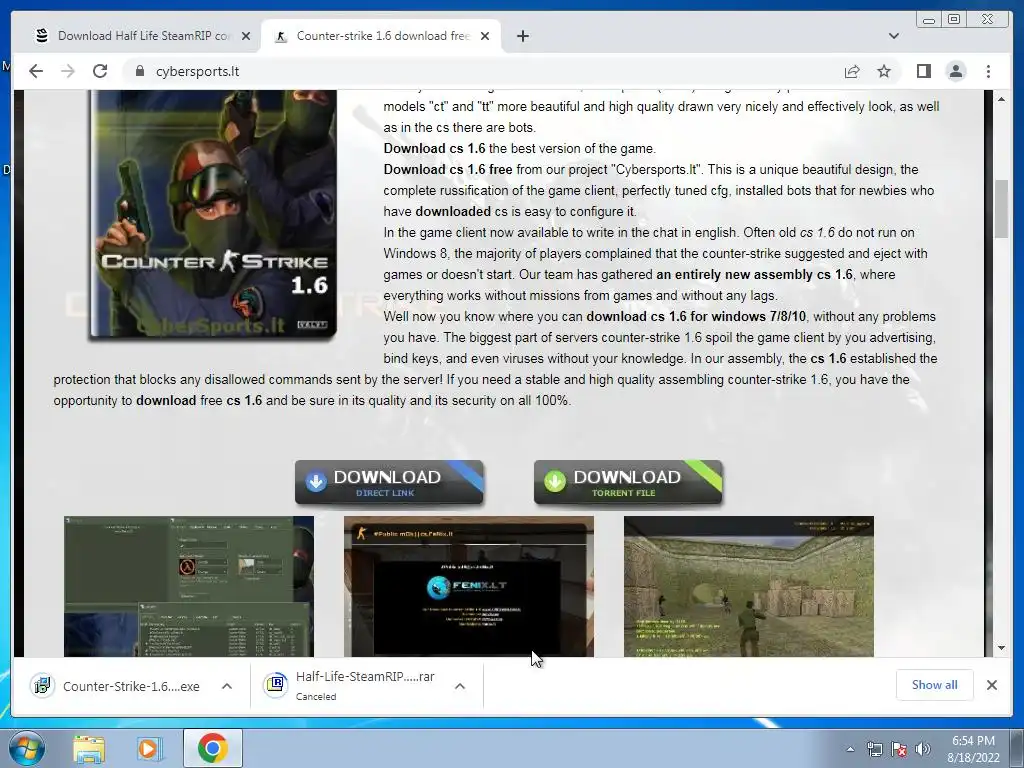Screen dimensions: 1024x768
Task: Share this page using the share icon
Action: pos(852,71)
